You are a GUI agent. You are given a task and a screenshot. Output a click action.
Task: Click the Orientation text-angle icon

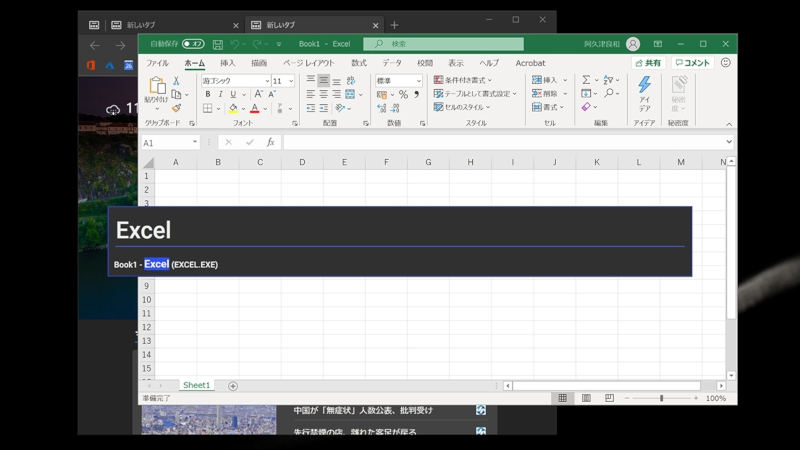tap(340, 108)
